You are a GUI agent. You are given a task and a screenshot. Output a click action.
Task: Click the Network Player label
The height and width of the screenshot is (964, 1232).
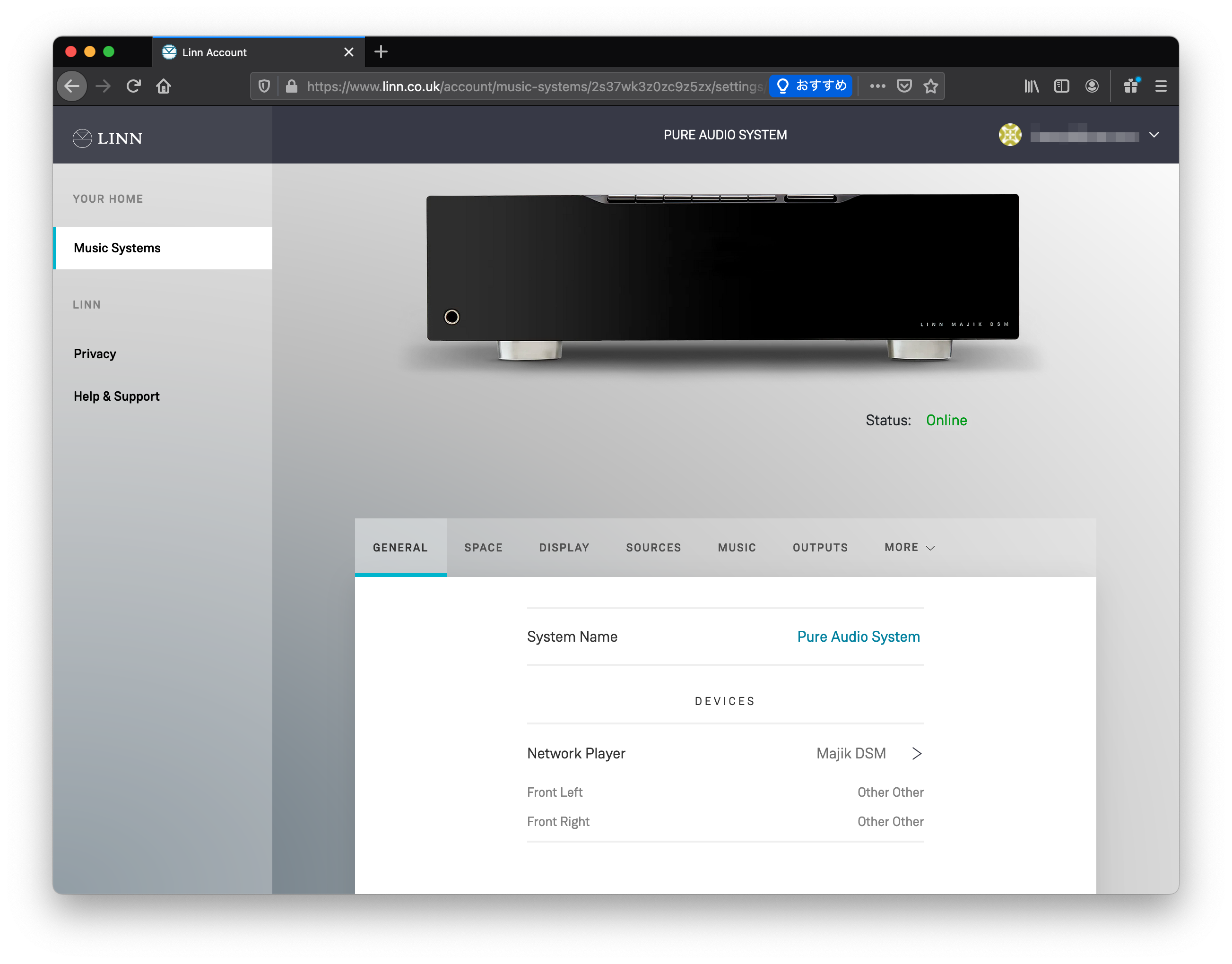[x=576, y=753]
